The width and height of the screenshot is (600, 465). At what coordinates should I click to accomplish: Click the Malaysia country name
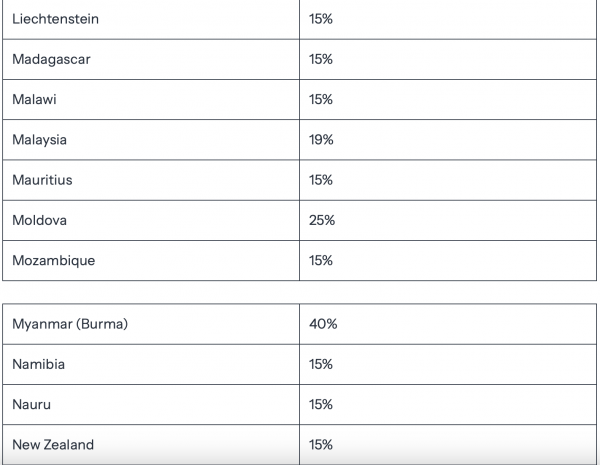point(39,140)
